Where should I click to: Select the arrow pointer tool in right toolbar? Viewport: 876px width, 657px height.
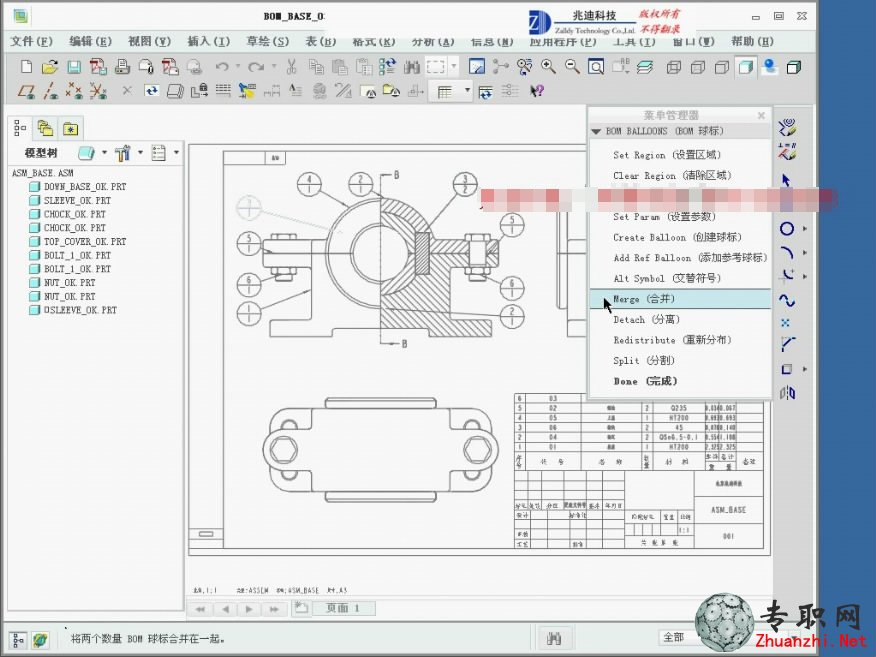pos(787,180)
